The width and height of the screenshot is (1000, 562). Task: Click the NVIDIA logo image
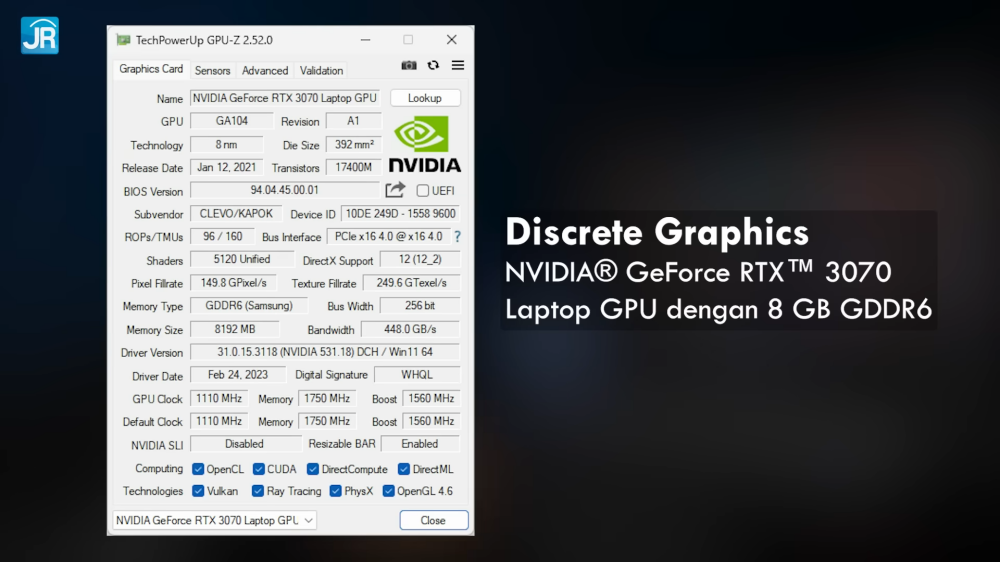(425, 144)
